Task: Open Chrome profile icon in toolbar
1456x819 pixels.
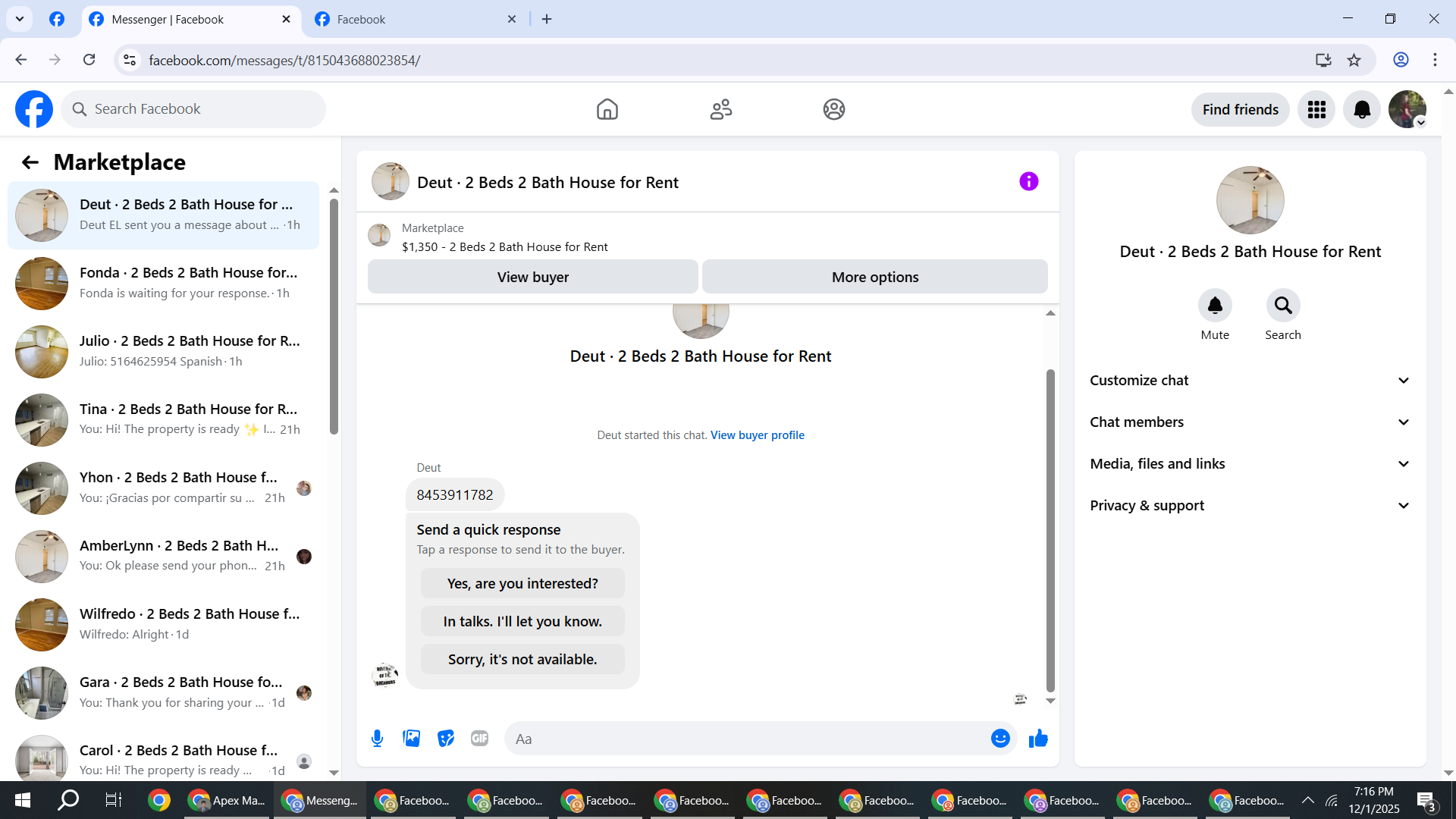Action: (1401, 60)
